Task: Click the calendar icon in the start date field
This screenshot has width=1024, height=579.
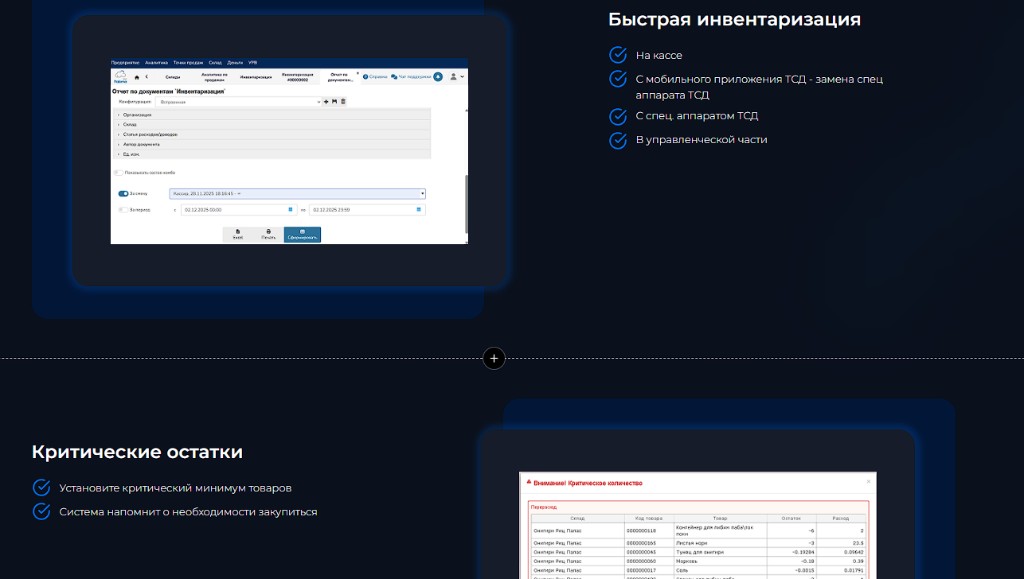Action: [291, 210]
